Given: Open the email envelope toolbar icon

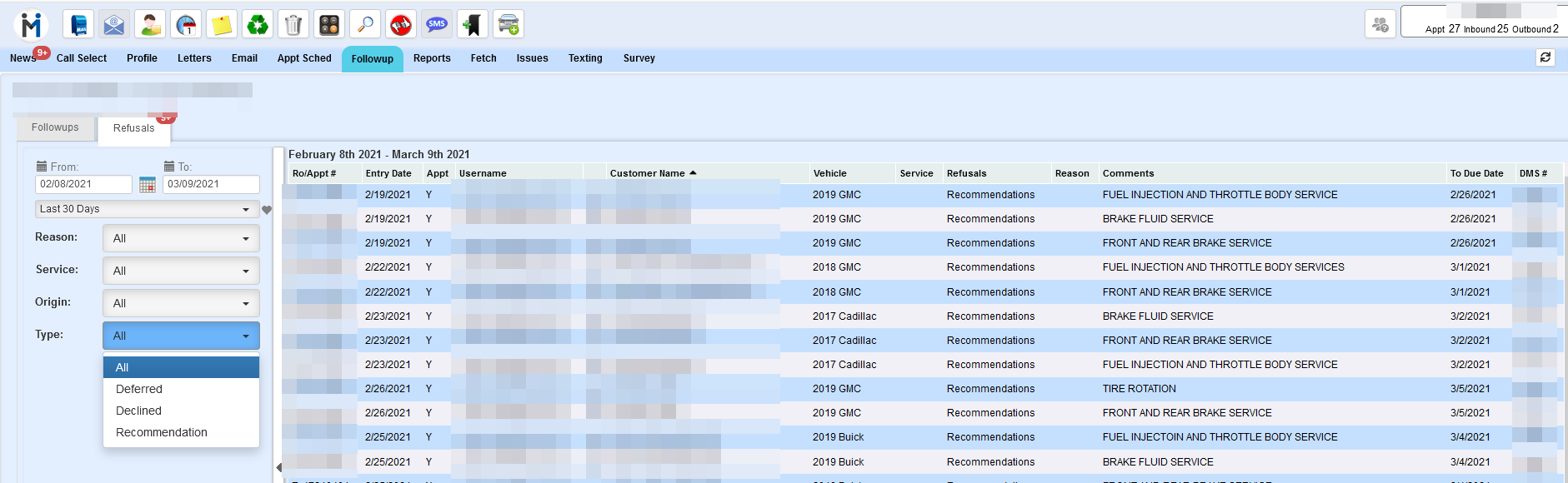Looking at the screenshot, I should 114,25.
